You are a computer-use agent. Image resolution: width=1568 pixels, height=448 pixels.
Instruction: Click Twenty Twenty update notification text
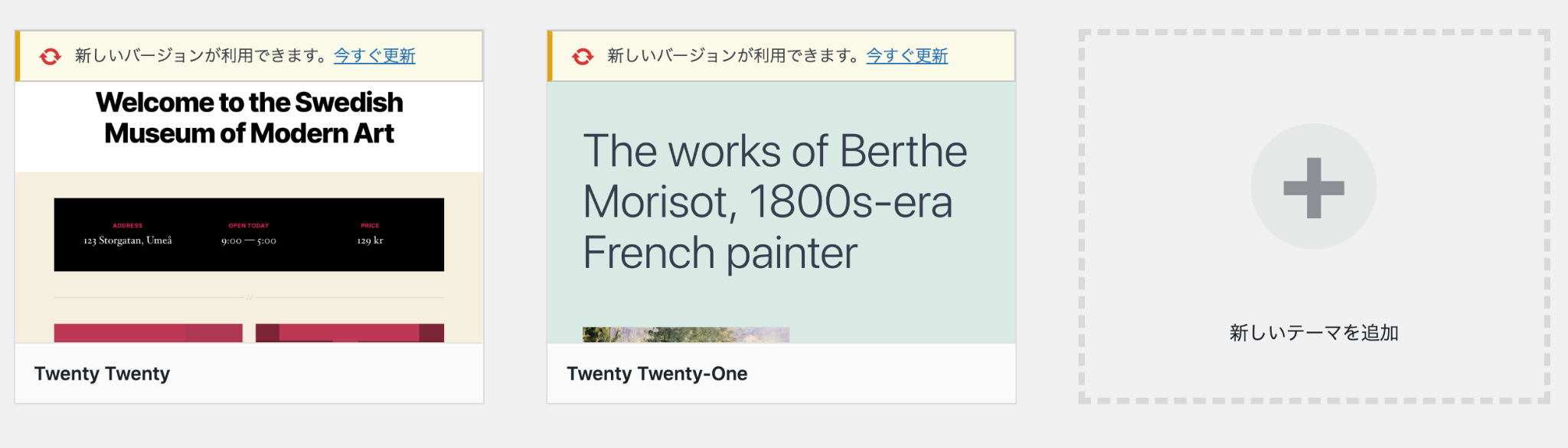203,56
